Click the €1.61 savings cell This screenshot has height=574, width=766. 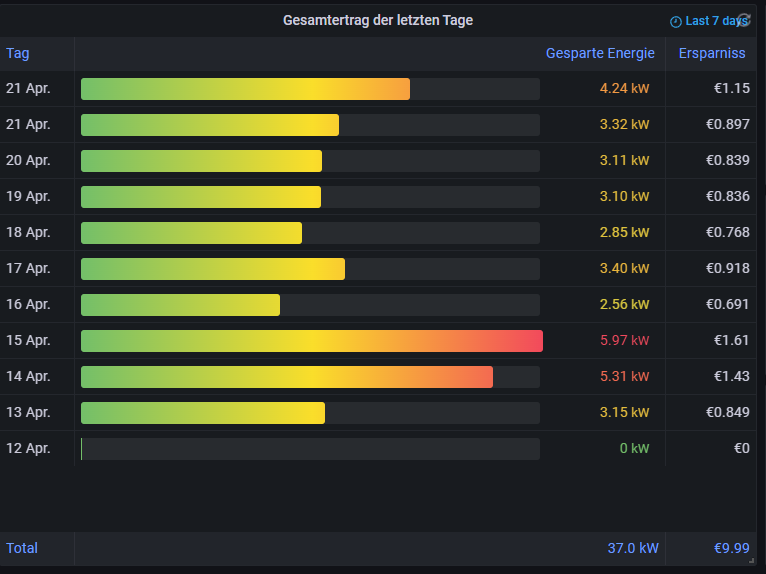click(x=731, y=341)
